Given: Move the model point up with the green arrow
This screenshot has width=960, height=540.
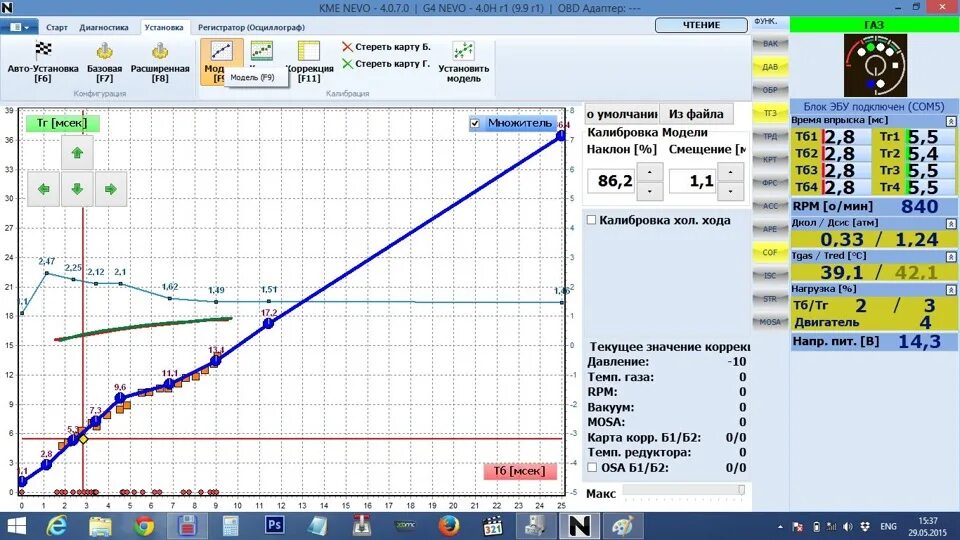Looking at the screenshot, I should tap(77, 153).
